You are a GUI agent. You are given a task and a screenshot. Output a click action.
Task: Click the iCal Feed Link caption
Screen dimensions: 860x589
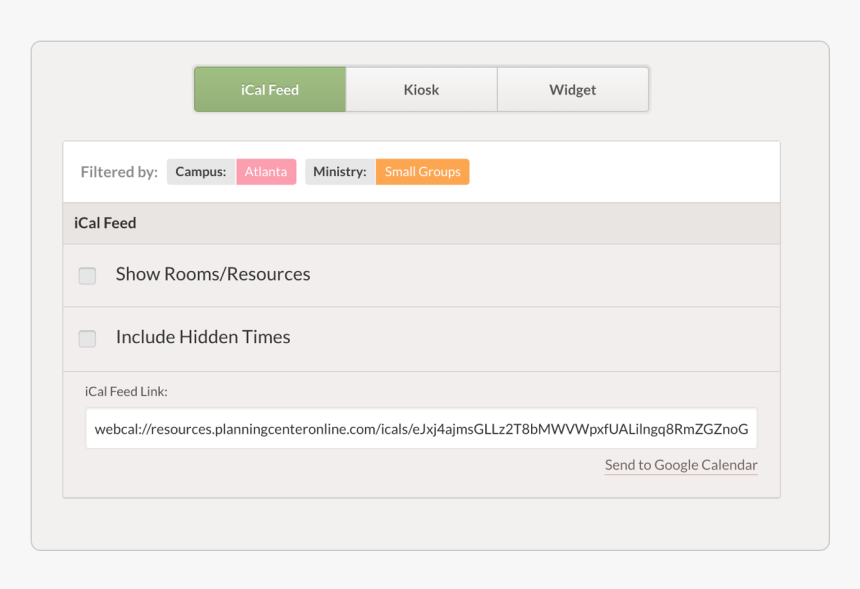tap(126, 391)
